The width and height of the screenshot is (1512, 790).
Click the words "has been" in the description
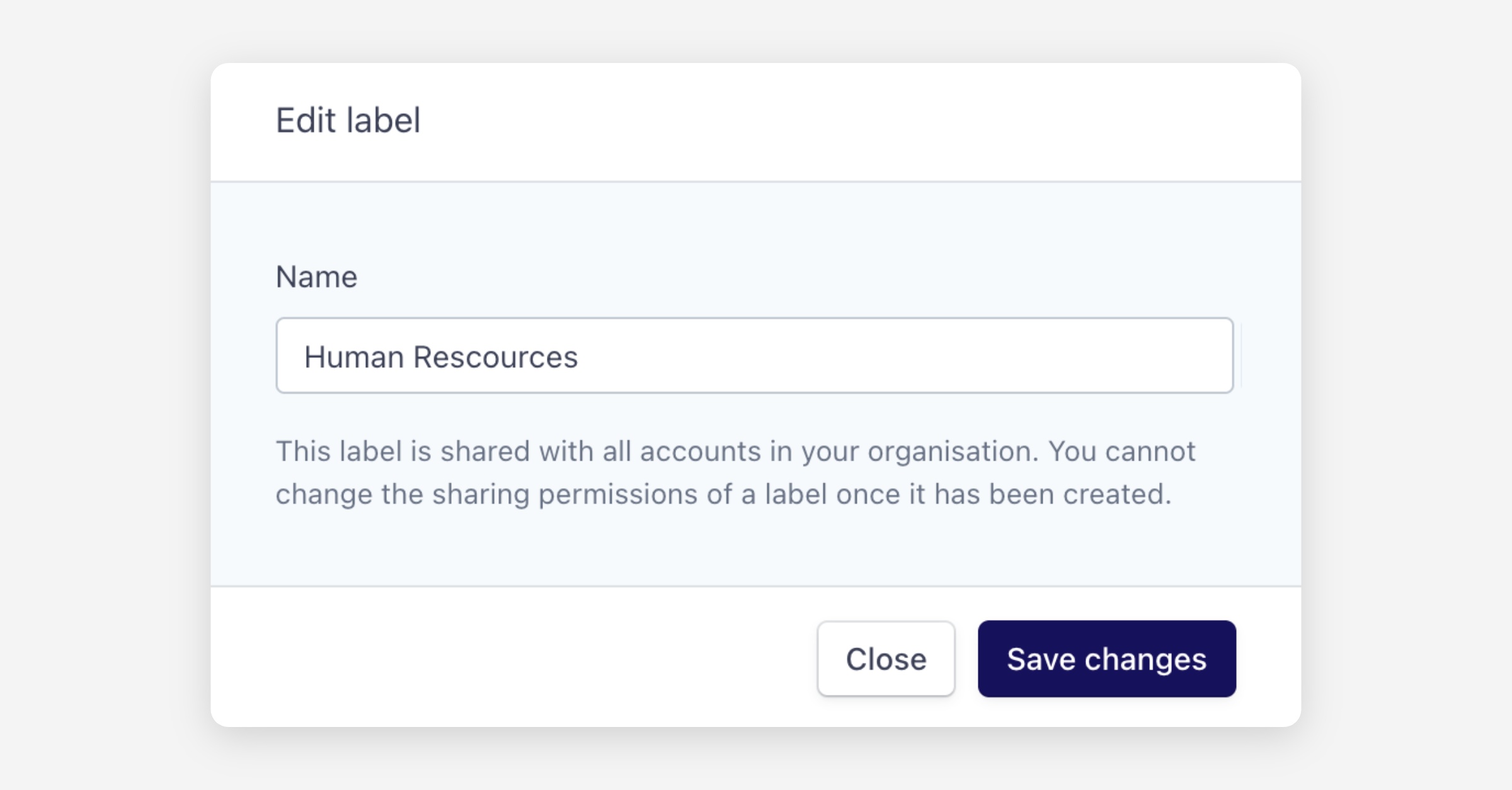pos(994,495)
